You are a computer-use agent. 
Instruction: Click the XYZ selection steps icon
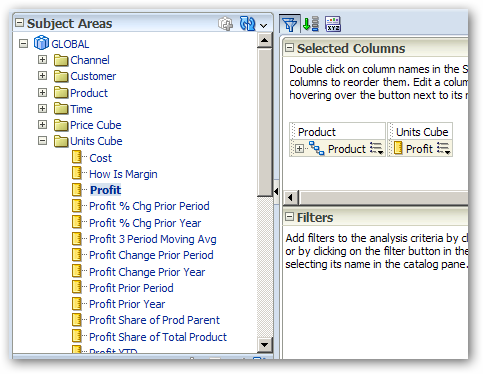click(333, 24)
